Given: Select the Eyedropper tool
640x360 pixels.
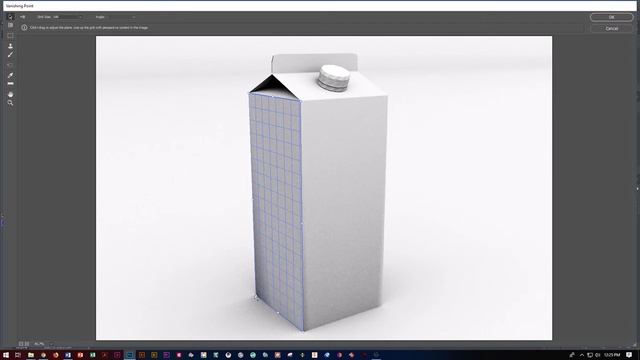Looking at the screenshot, I should tap(10, 75).
